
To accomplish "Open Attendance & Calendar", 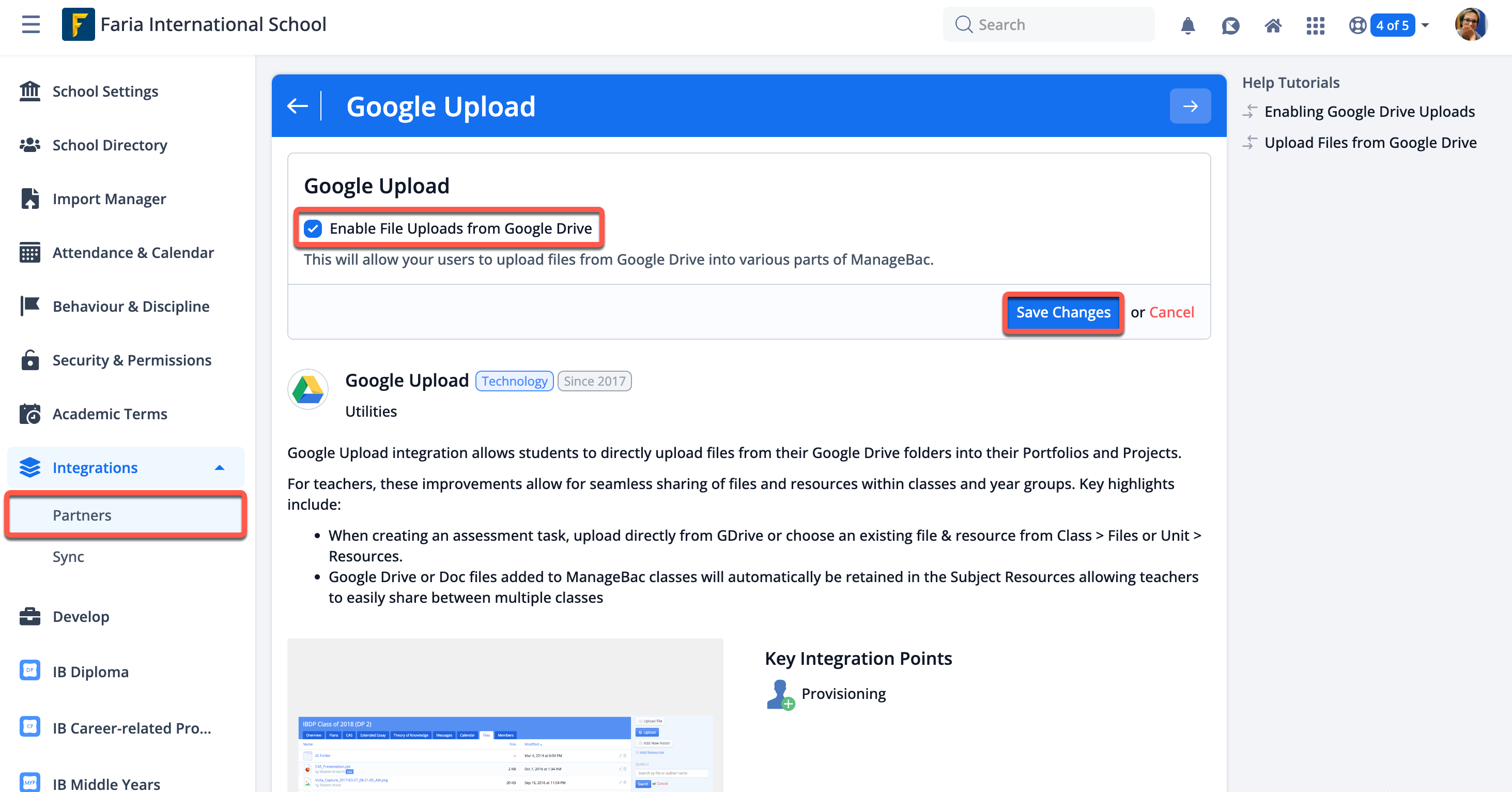I will tap(133, 252).
